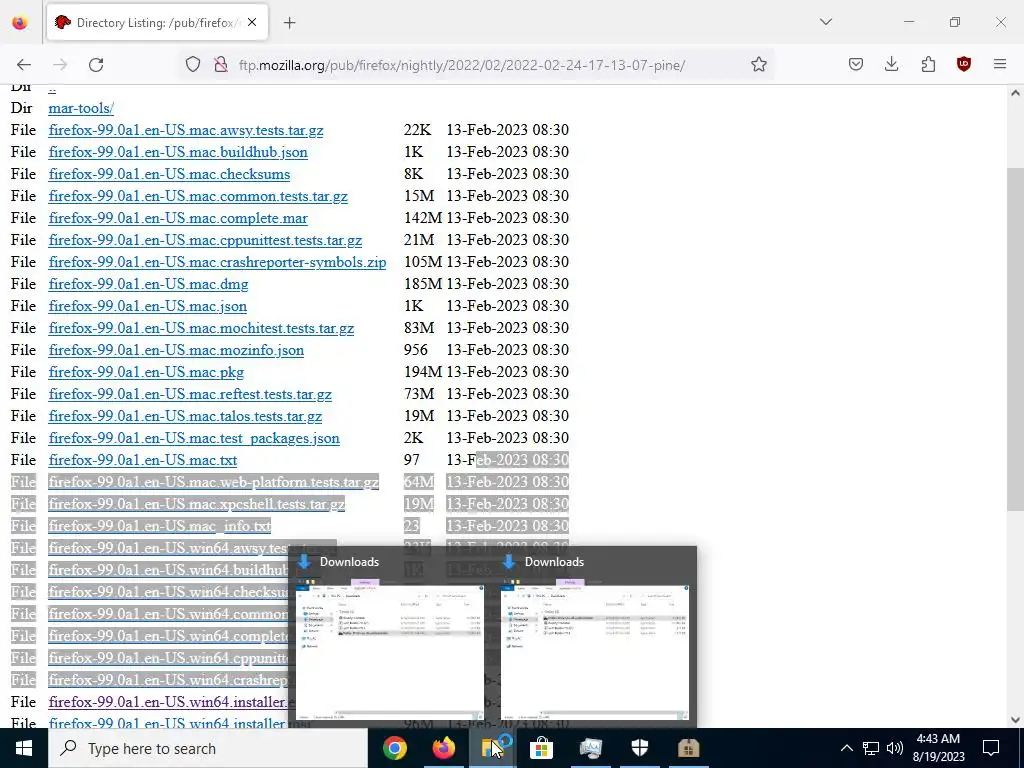Open the package box taskbar icon
This screenshot has width=1024, height=768.
pos(688,748)
